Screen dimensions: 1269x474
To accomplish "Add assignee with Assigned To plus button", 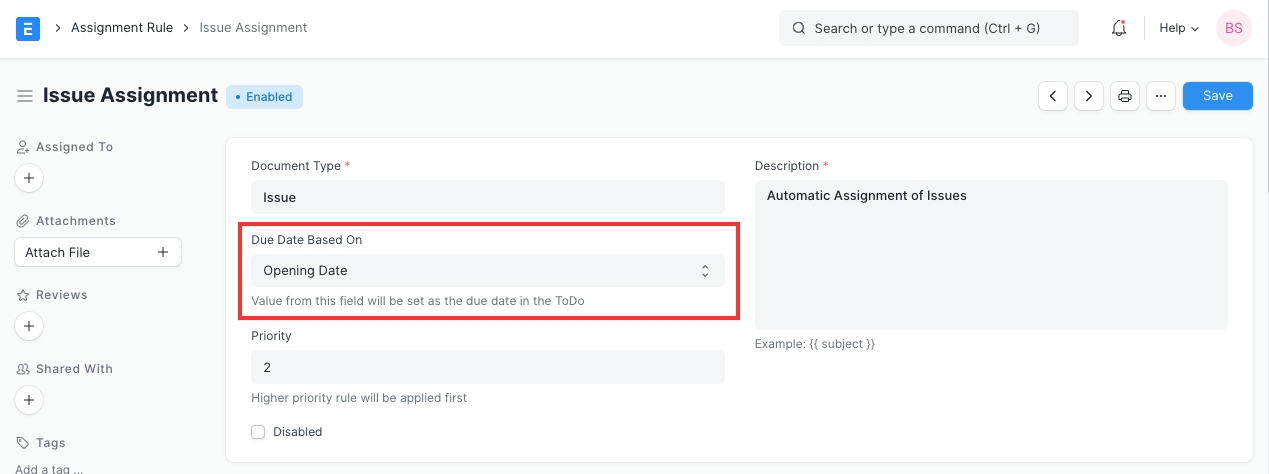I will (x=29, y=178).
